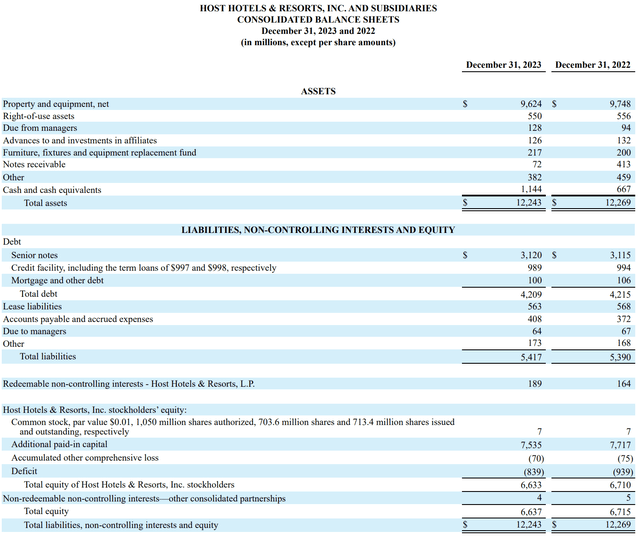Click the 173 Other liabilities value
Screen dimensions: 640x538
click(x=535, y=343)
